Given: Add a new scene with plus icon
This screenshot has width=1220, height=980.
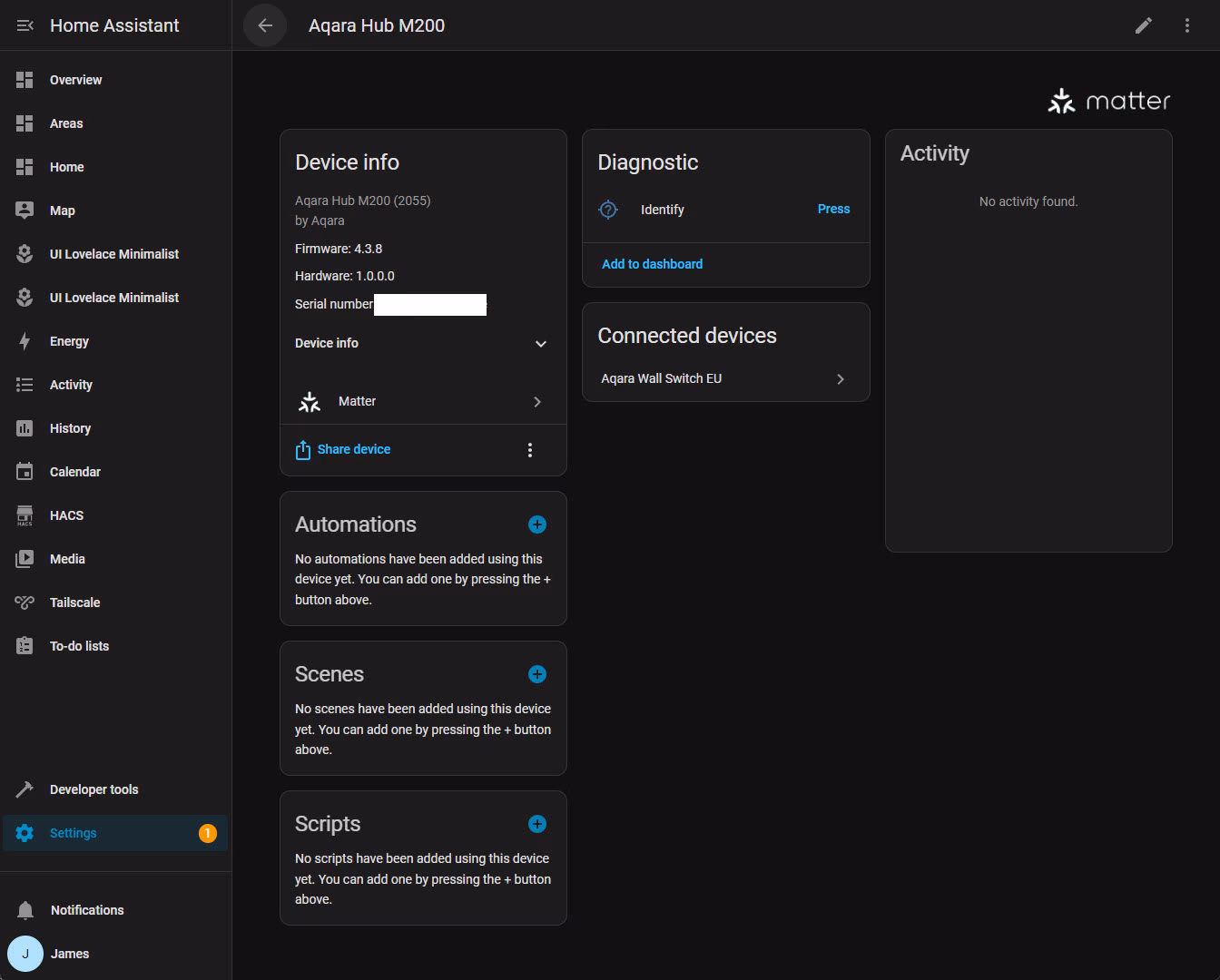Looking at the screenshot, I should pos(537,674).
